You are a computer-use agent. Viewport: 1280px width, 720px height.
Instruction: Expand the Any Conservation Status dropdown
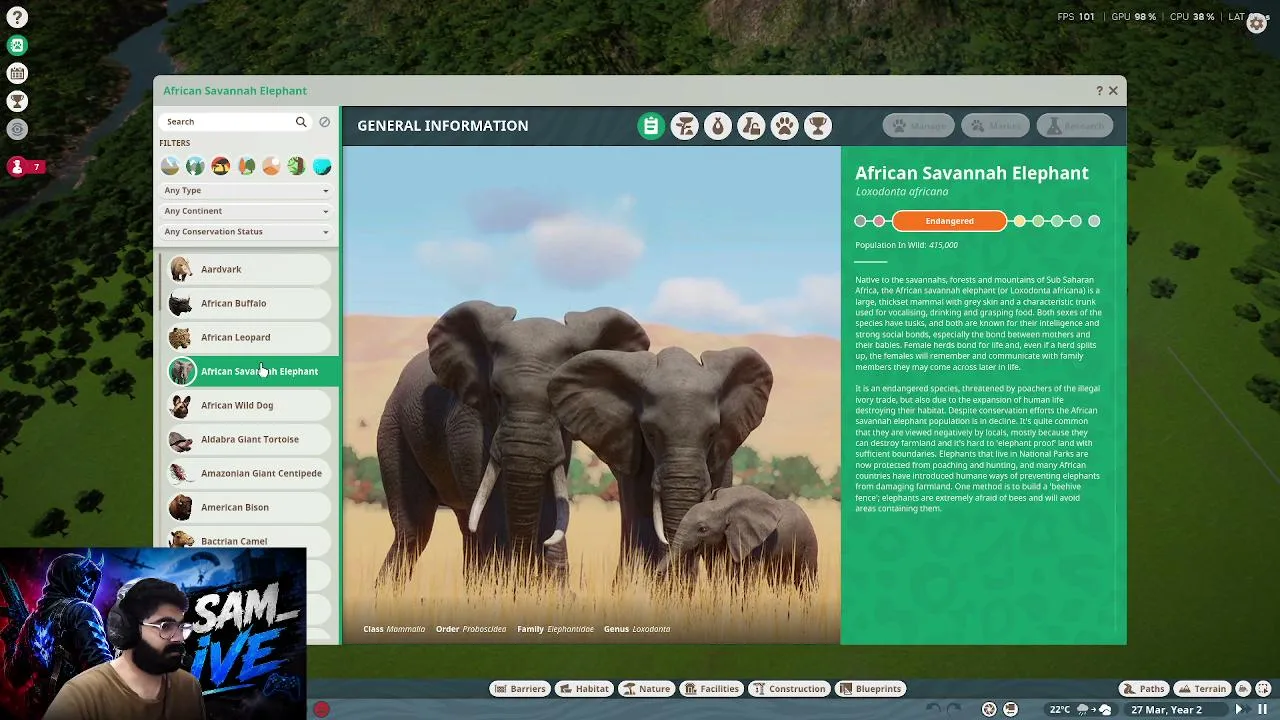(x=246, y=232)
